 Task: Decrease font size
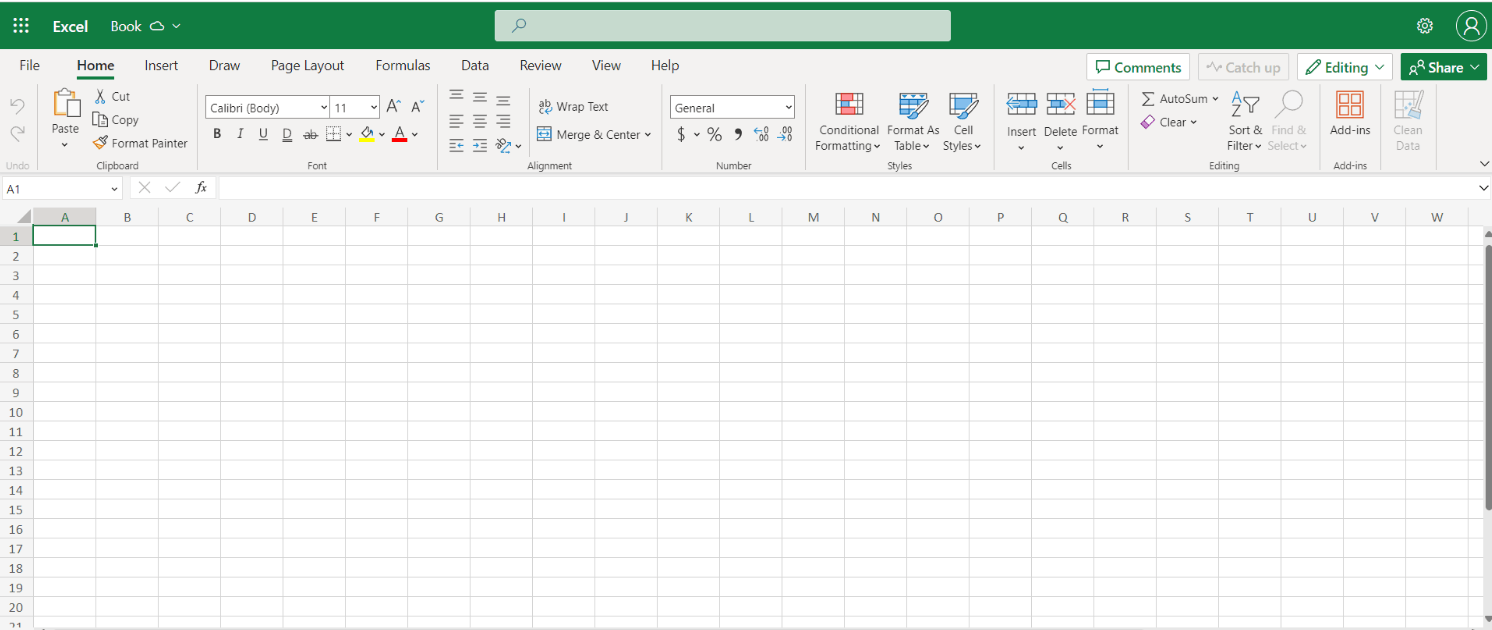click(x=418, y=106)
